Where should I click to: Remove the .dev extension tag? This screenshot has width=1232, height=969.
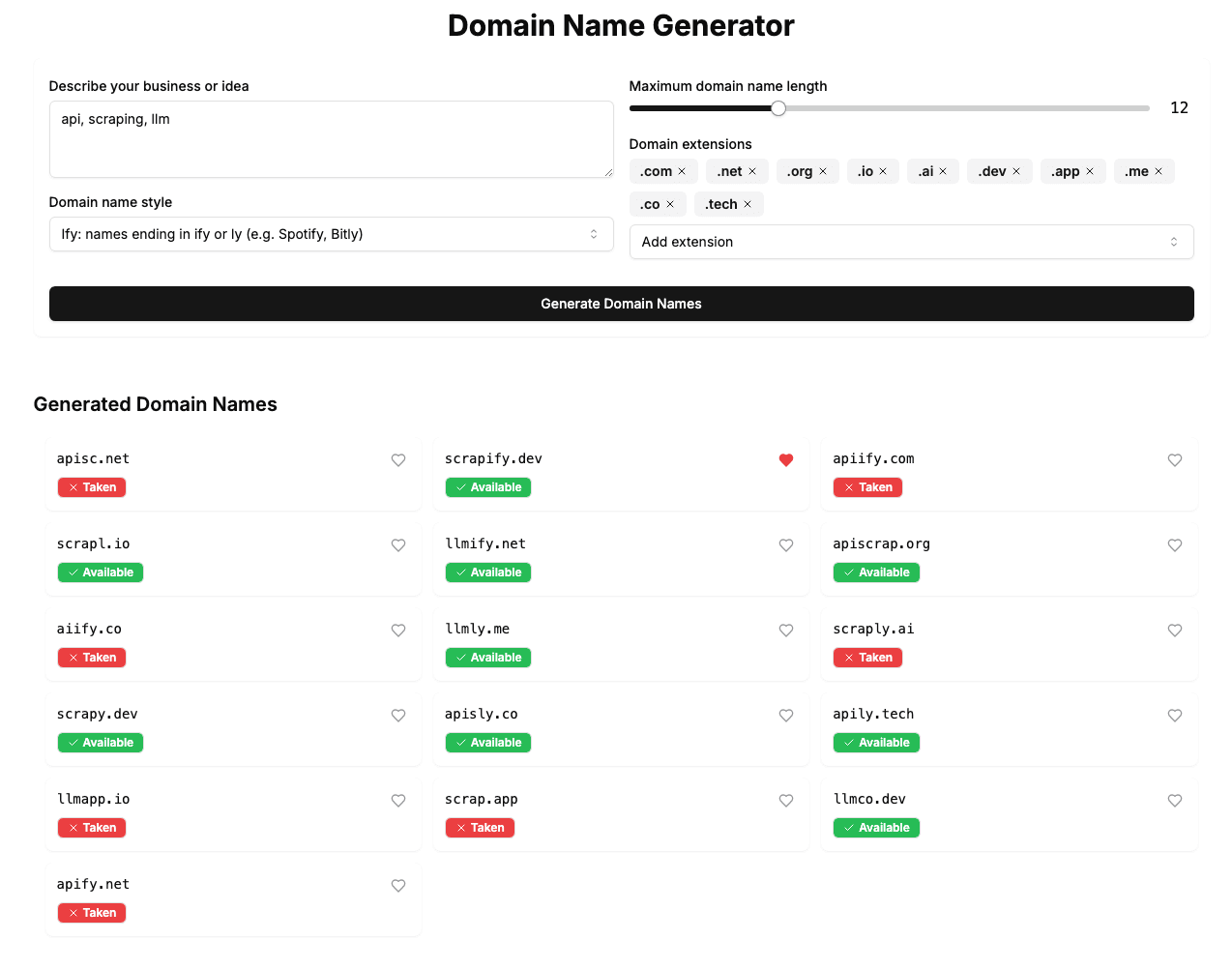click(1016, 171)
